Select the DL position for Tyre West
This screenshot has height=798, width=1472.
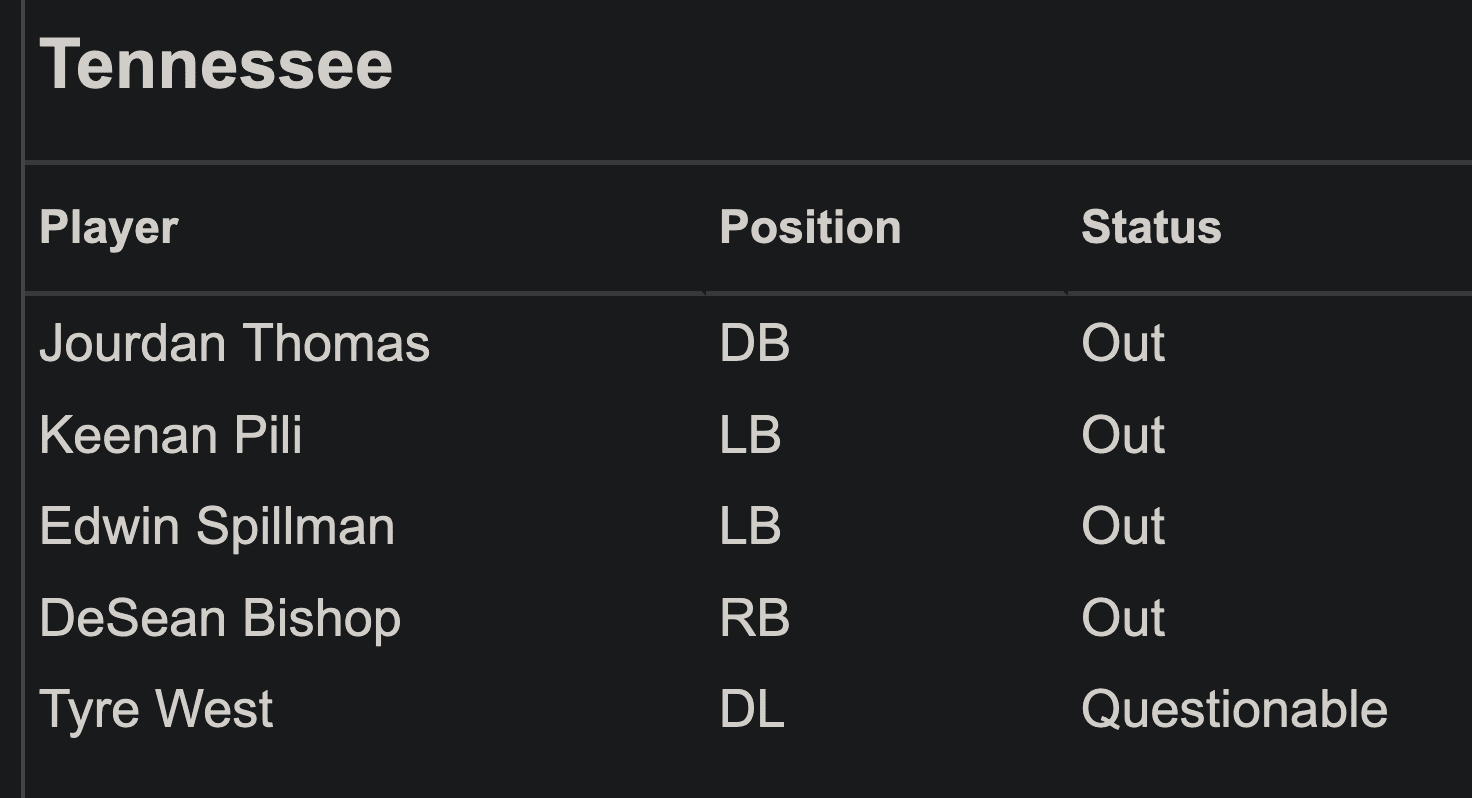[752, 709]
